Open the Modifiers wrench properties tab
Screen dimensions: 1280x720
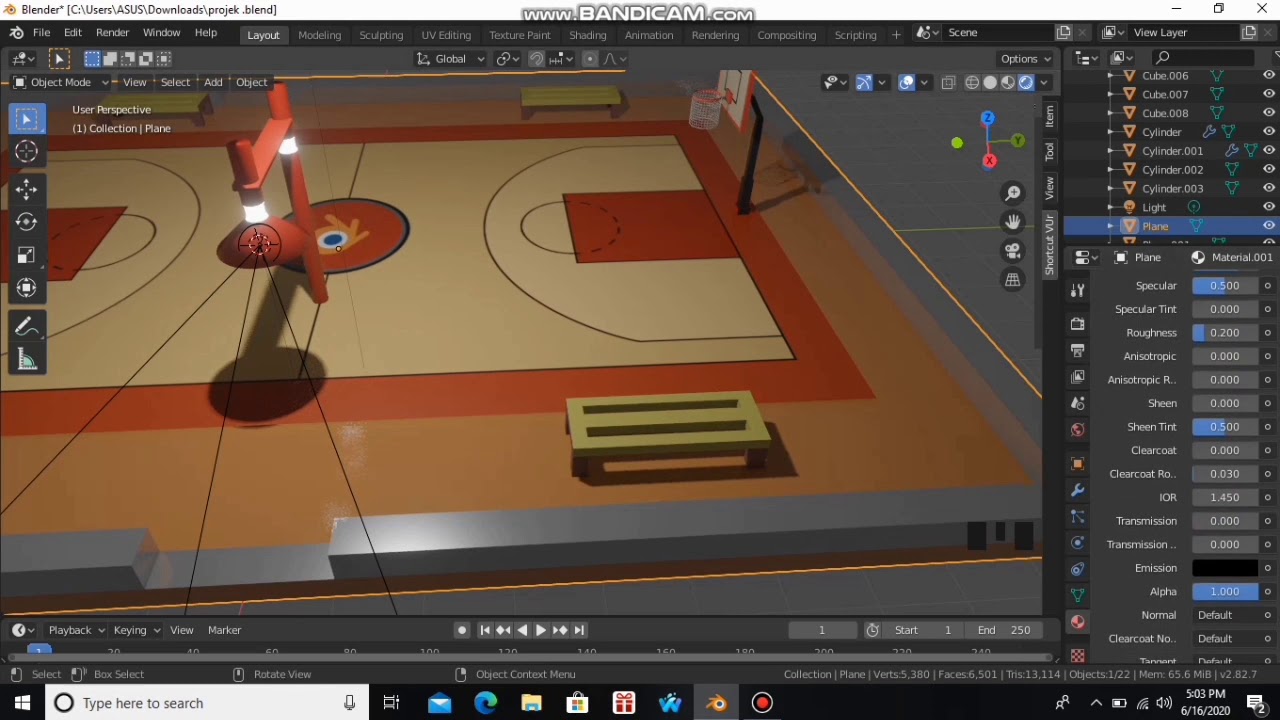tap(1077, 491)
